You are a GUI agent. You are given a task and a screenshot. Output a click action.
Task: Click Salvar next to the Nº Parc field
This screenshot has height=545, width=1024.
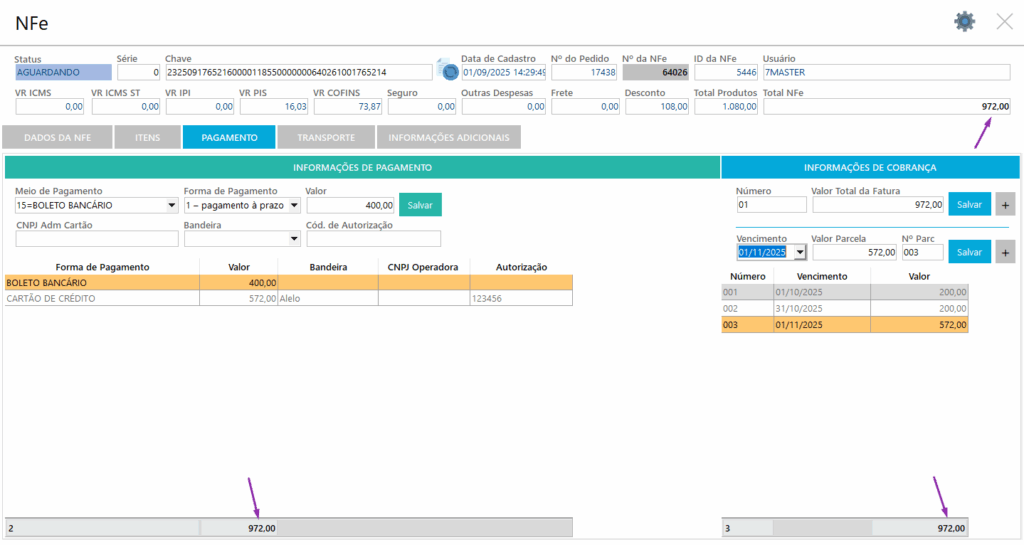(969, 252)
